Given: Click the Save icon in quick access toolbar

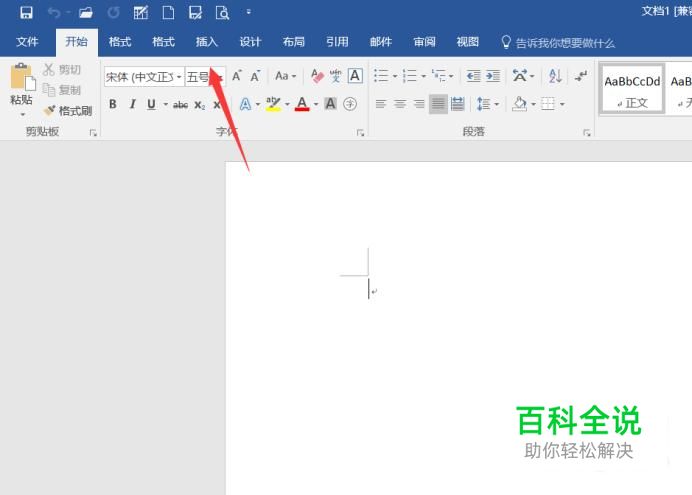Looking at the screenshot, I should pos(26,12).
